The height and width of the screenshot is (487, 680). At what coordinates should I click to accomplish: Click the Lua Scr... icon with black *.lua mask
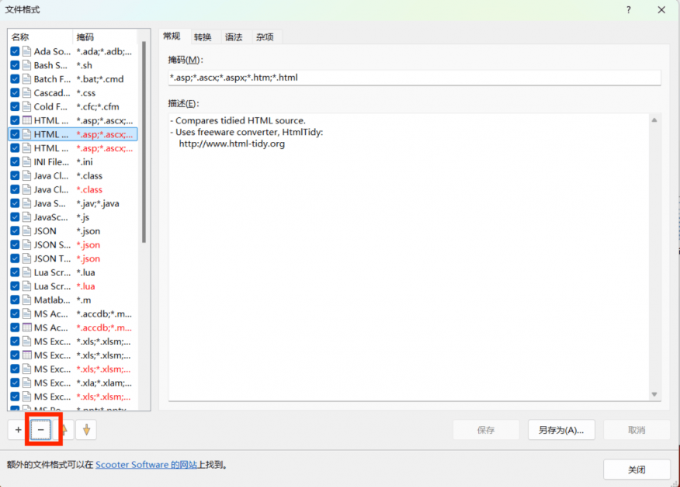pyautogui.click(x=26, y=273)
